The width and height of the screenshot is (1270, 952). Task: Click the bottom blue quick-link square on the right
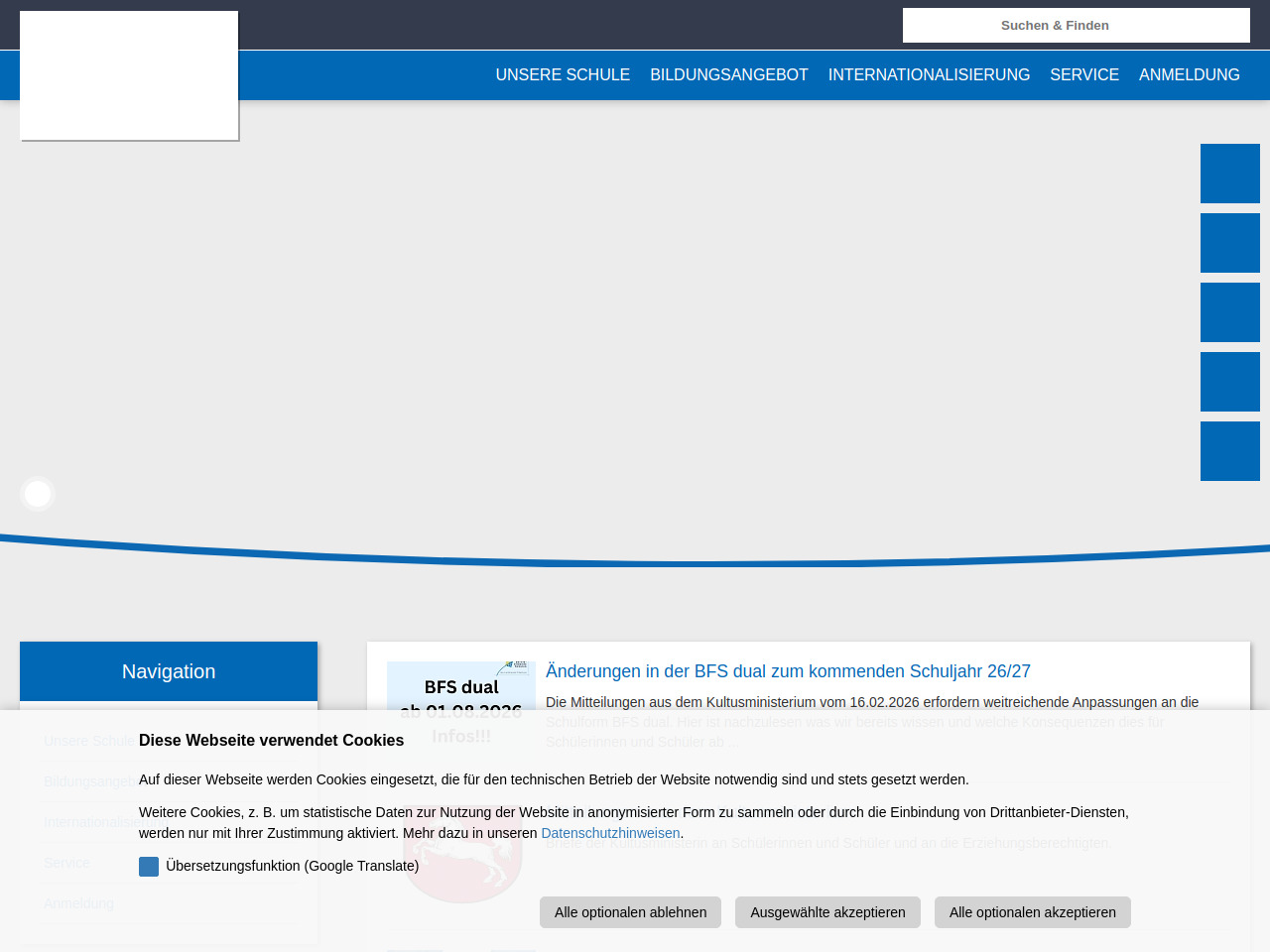point(1229,451)
